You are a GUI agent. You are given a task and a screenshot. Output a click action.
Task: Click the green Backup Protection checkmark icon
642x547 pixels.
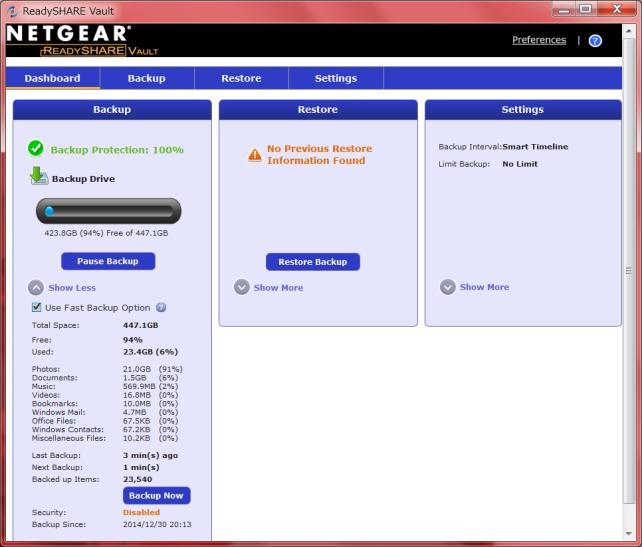click(36, 148)
